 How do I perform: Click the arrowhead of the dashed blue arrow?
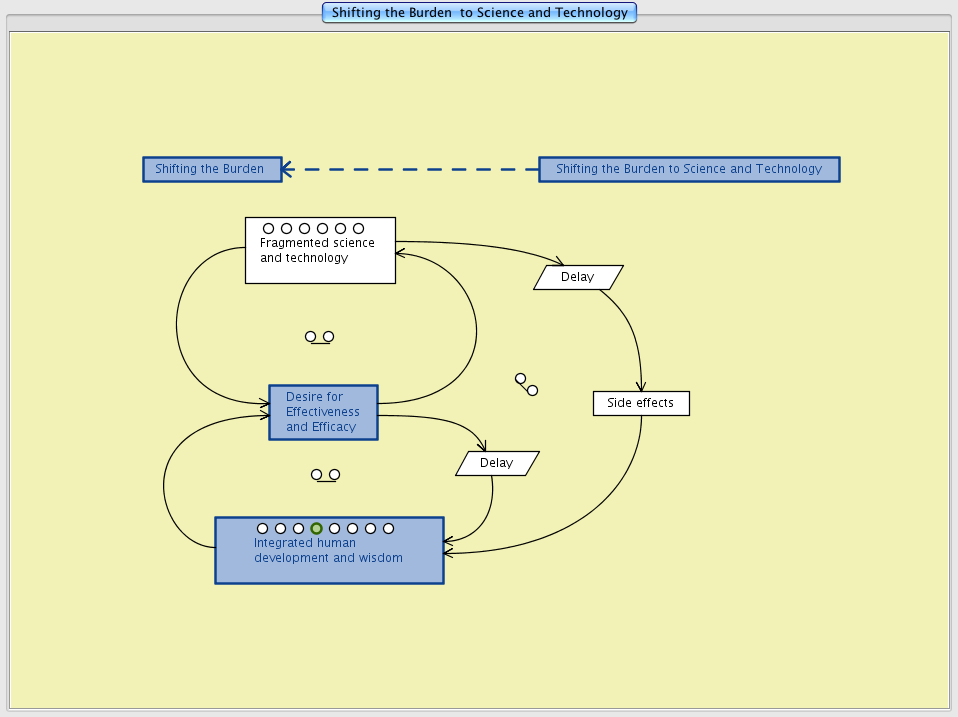[287, 169]
